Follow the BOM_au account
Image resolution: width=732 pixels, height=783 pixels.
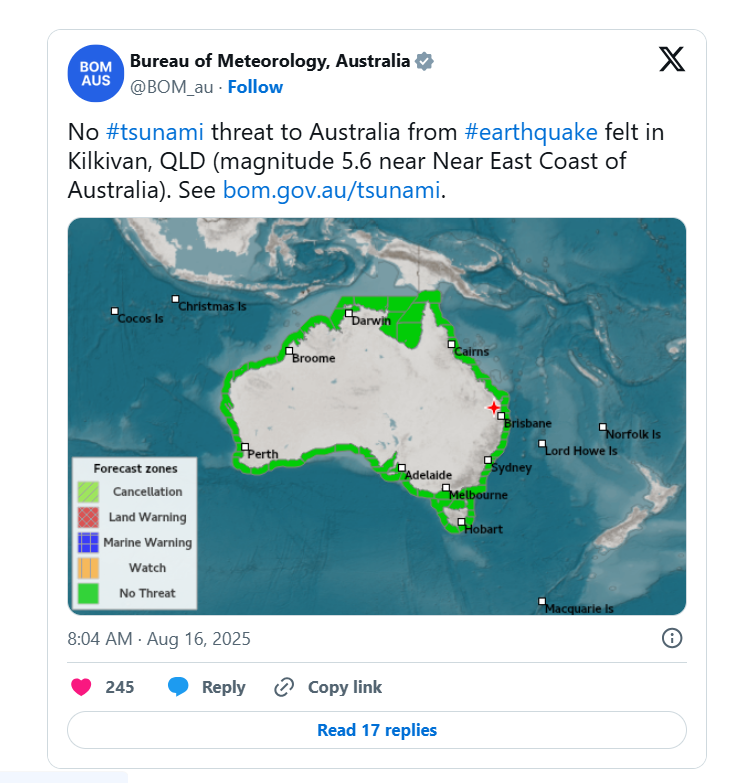pos(255,87)
